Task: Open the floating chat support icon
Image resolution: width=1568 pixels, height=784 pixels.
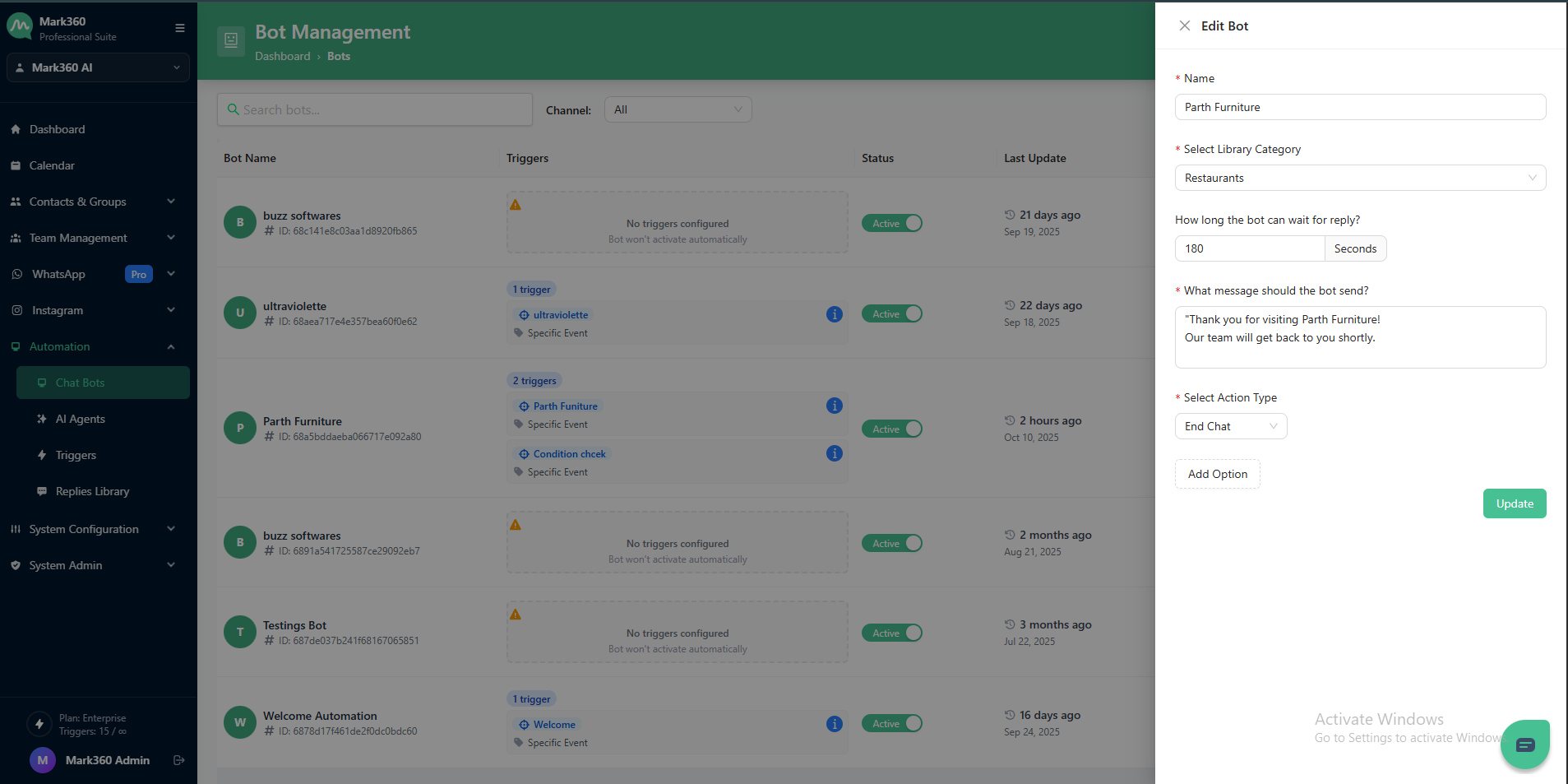Action: click(x=1524, y=745)
